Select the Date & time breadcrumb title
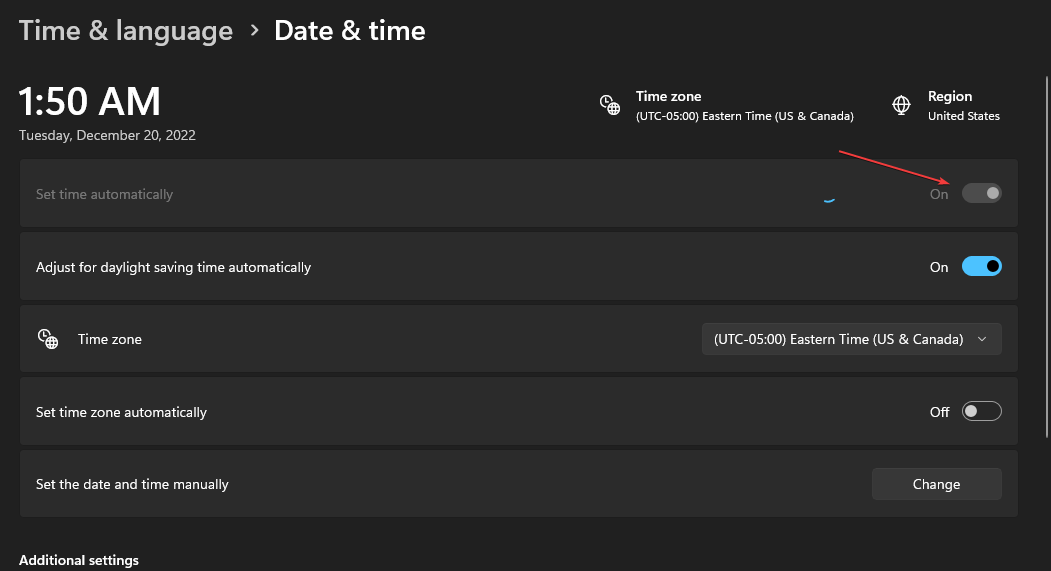1051x571 pixels. point(350,31)
